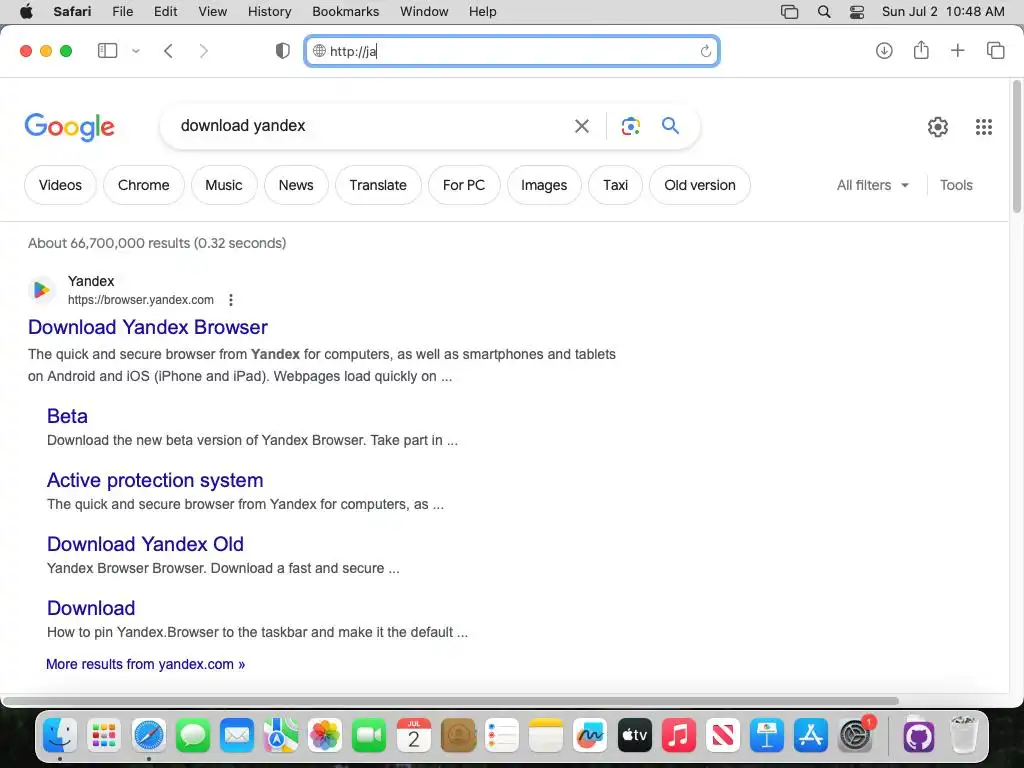Open Launchpad from the Dock
1024x768 pixels.
104,735
